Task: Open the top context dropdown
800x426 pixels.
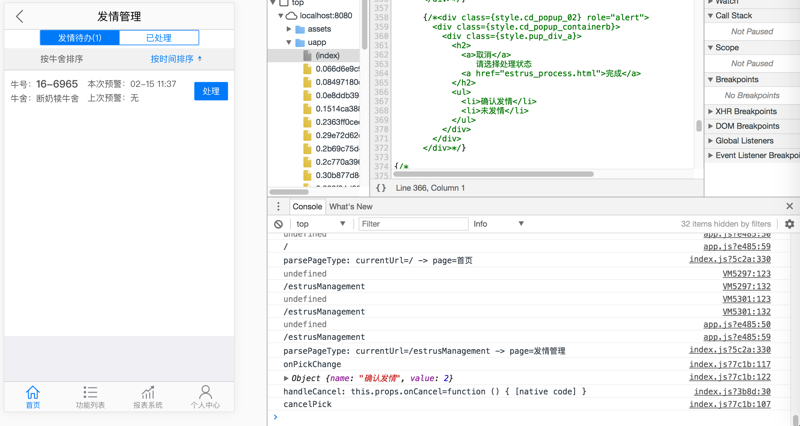Action: [320, 224]
